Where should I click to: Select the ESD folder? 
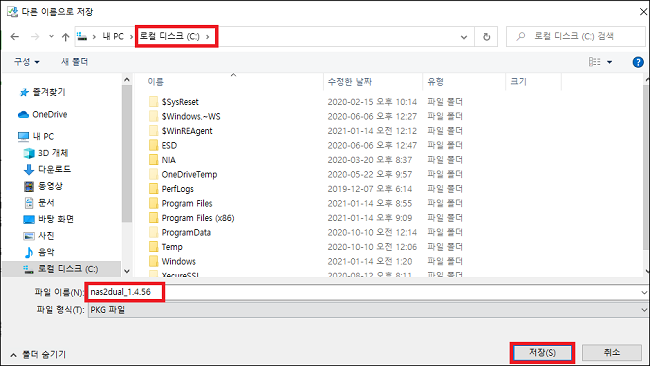coord(169,145)
